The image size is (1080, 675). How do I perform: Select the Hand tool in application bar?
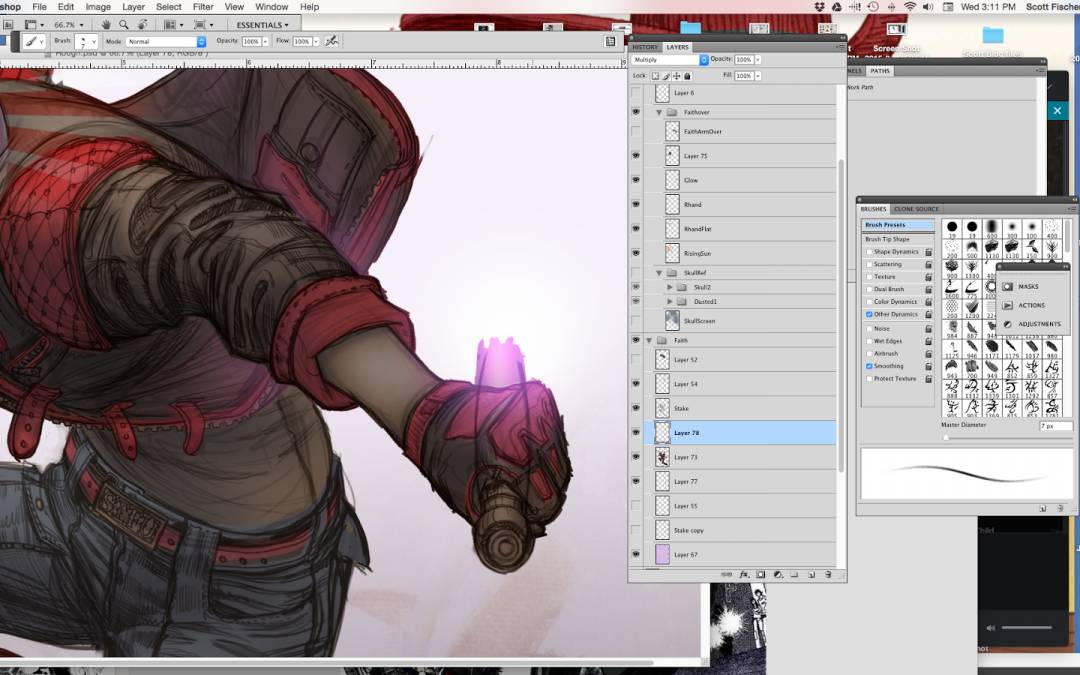tap(107, 25)
